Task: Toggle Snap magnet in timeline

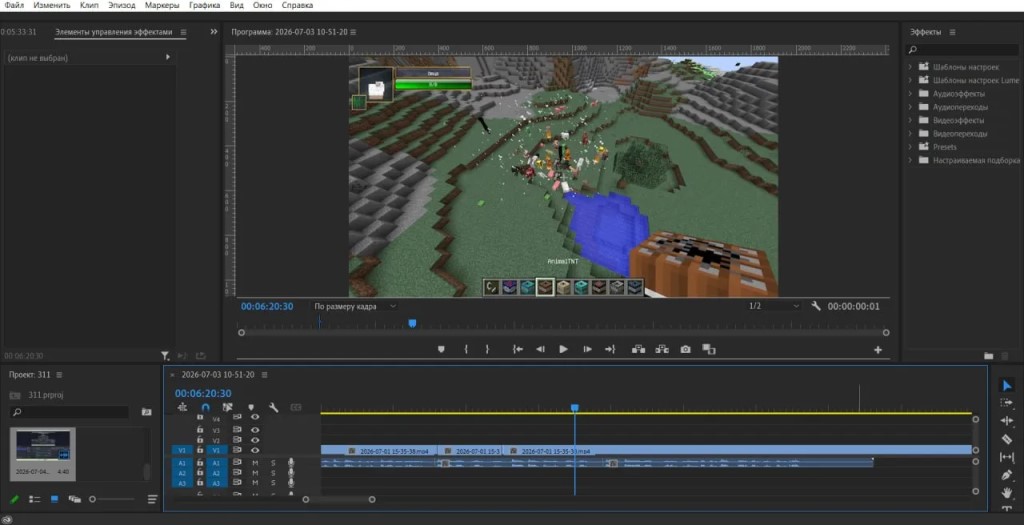Action: point(205,407)
